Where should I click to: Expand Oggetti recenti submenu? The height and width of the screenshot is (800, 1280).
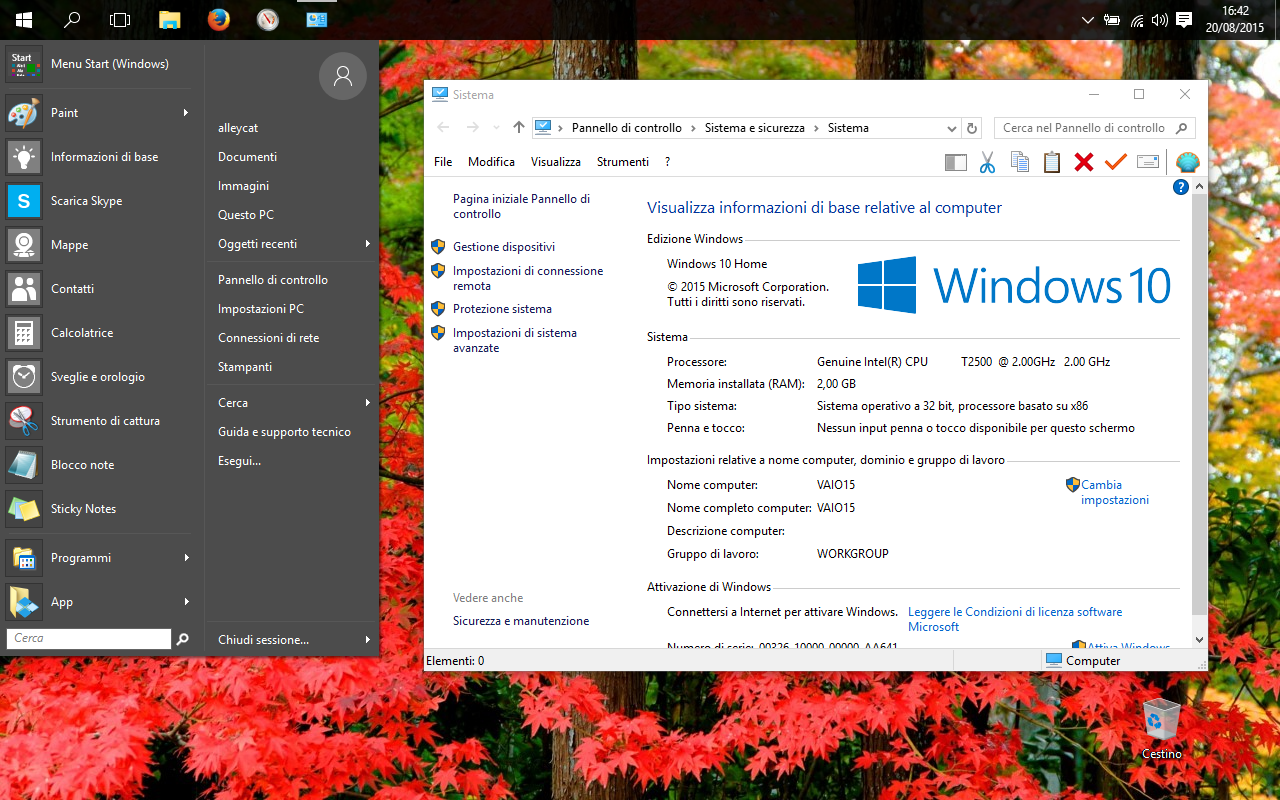click(368, 244)
